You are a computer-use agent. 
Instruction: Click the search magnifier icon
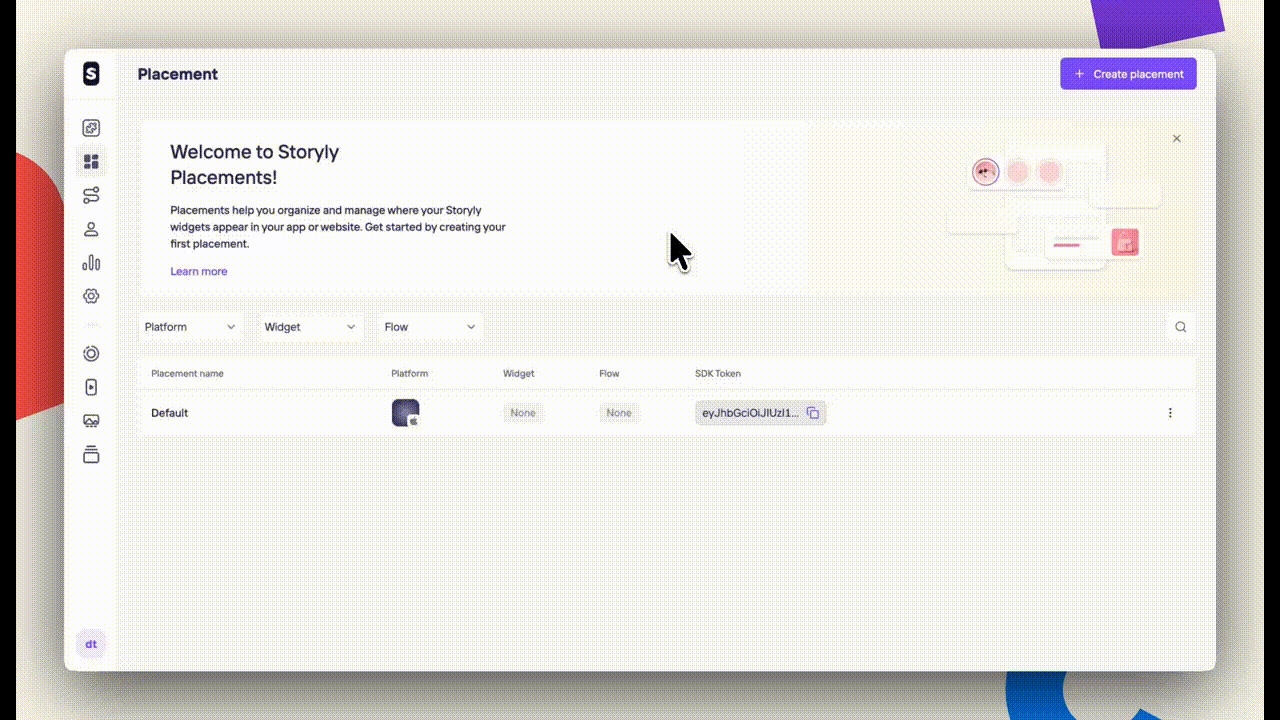click(x=1181, y=327)
